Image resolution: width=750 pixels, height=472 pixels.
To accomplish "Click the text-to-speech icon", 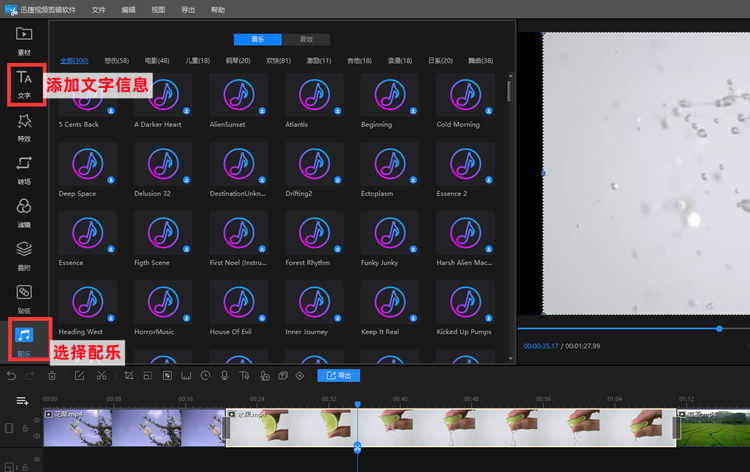I will (x=244, y=376).
